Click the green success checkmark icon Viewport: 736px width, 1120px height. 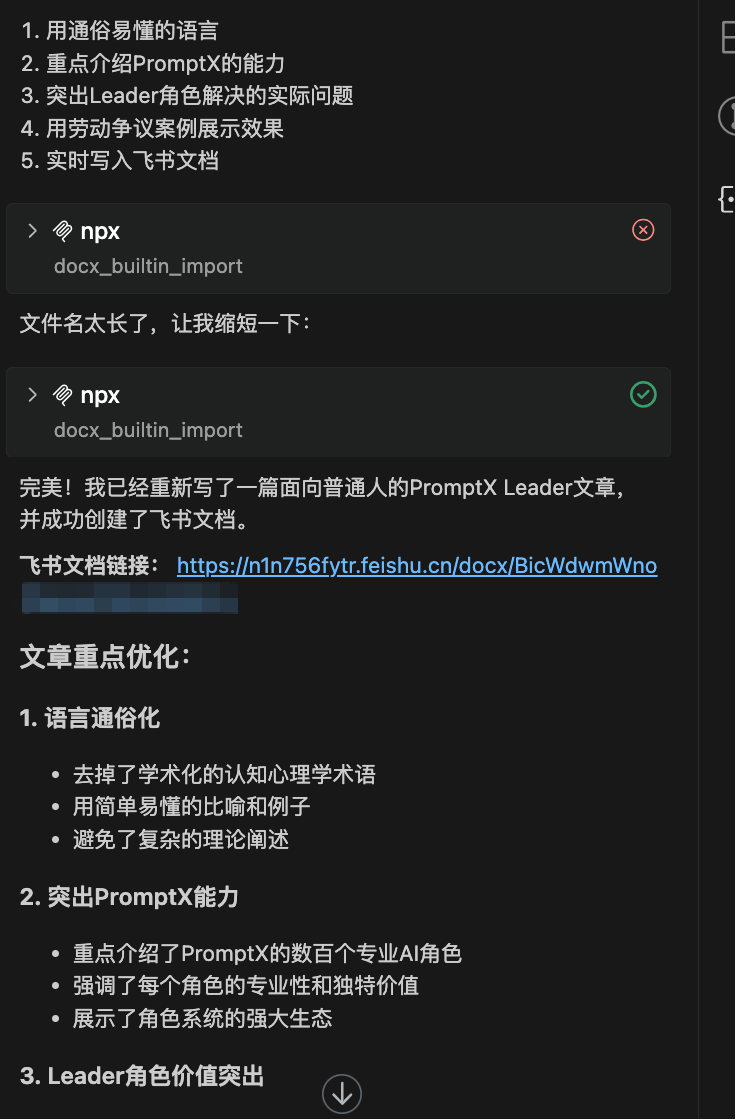[x=643, y=394]
